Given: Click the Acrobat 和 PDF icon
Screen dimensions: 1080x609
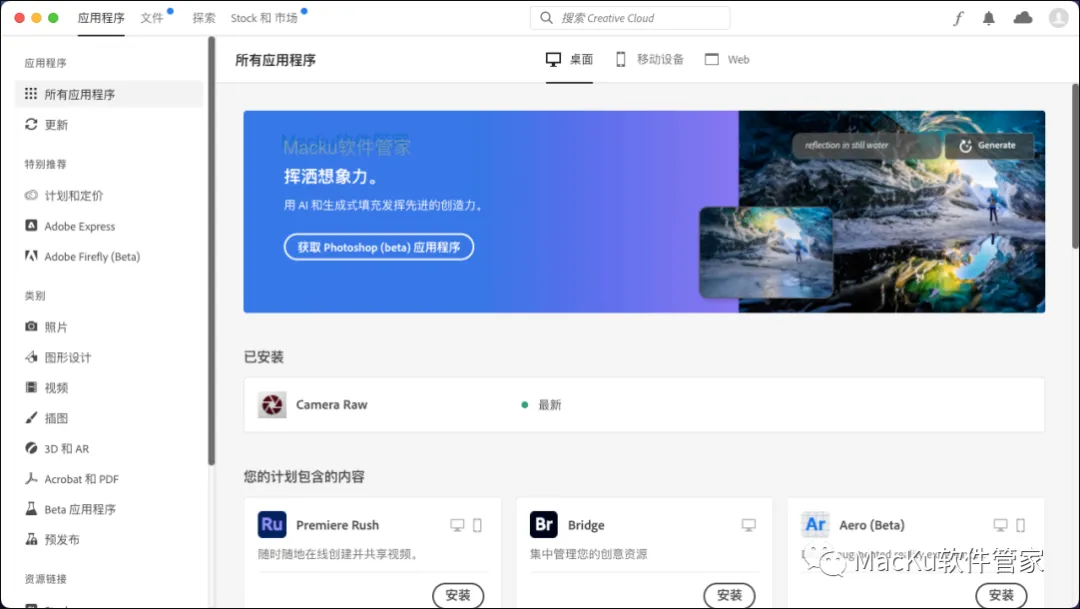Looking at the screenshot, I should pos(31,478).
